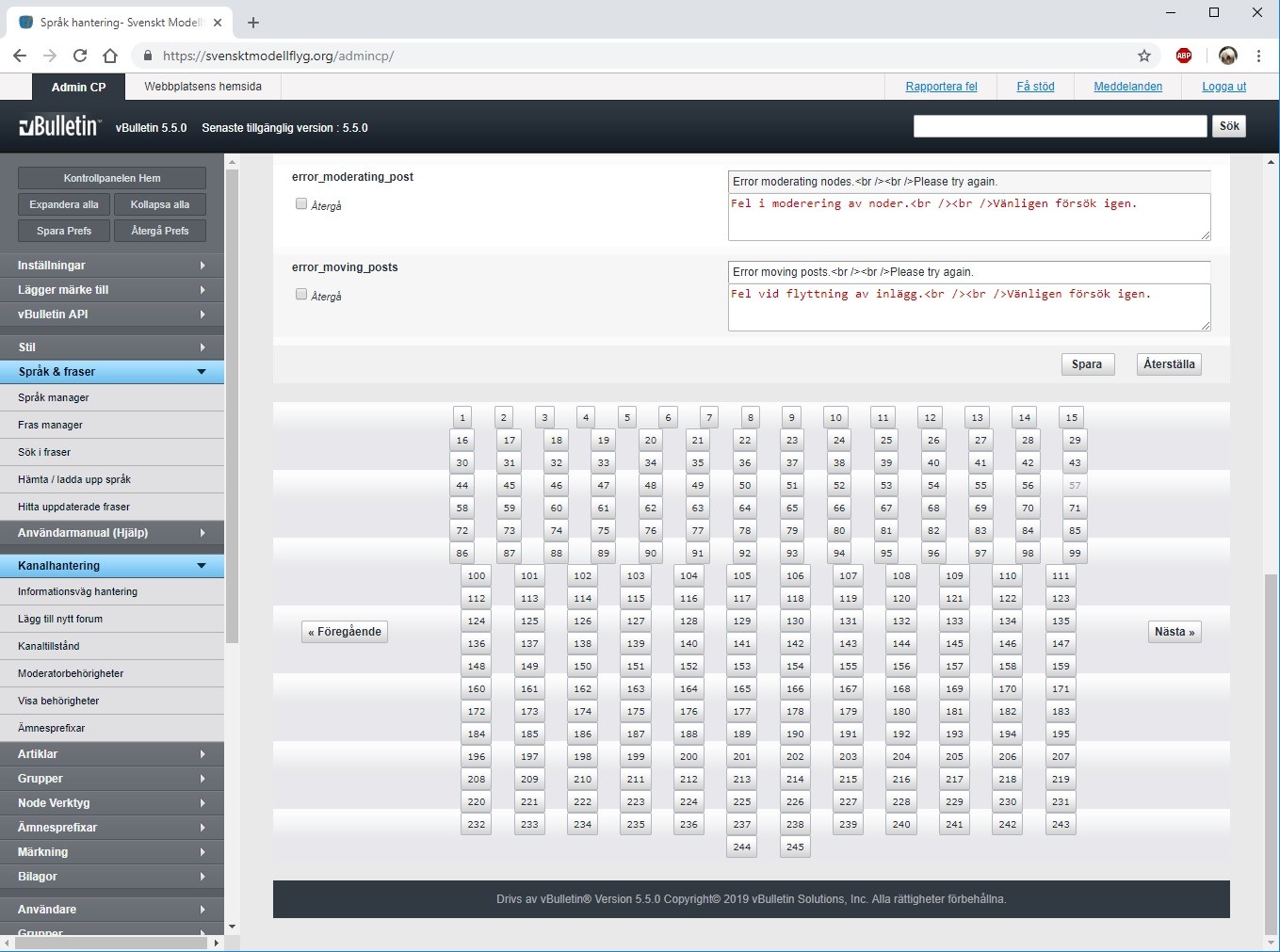Screen dimensions: 1280x952
Task: Go back using browser back arrow
Action: (x=20, y=56)
